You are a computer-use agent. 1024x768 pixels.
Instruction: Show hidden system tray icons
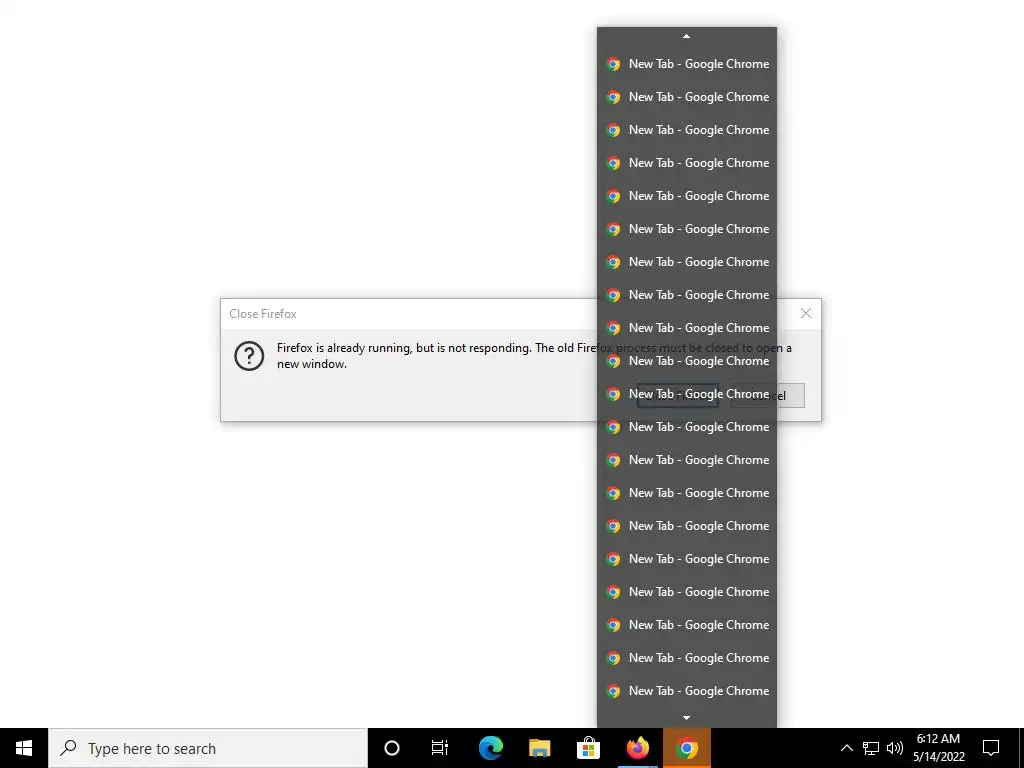pos(846,748)
